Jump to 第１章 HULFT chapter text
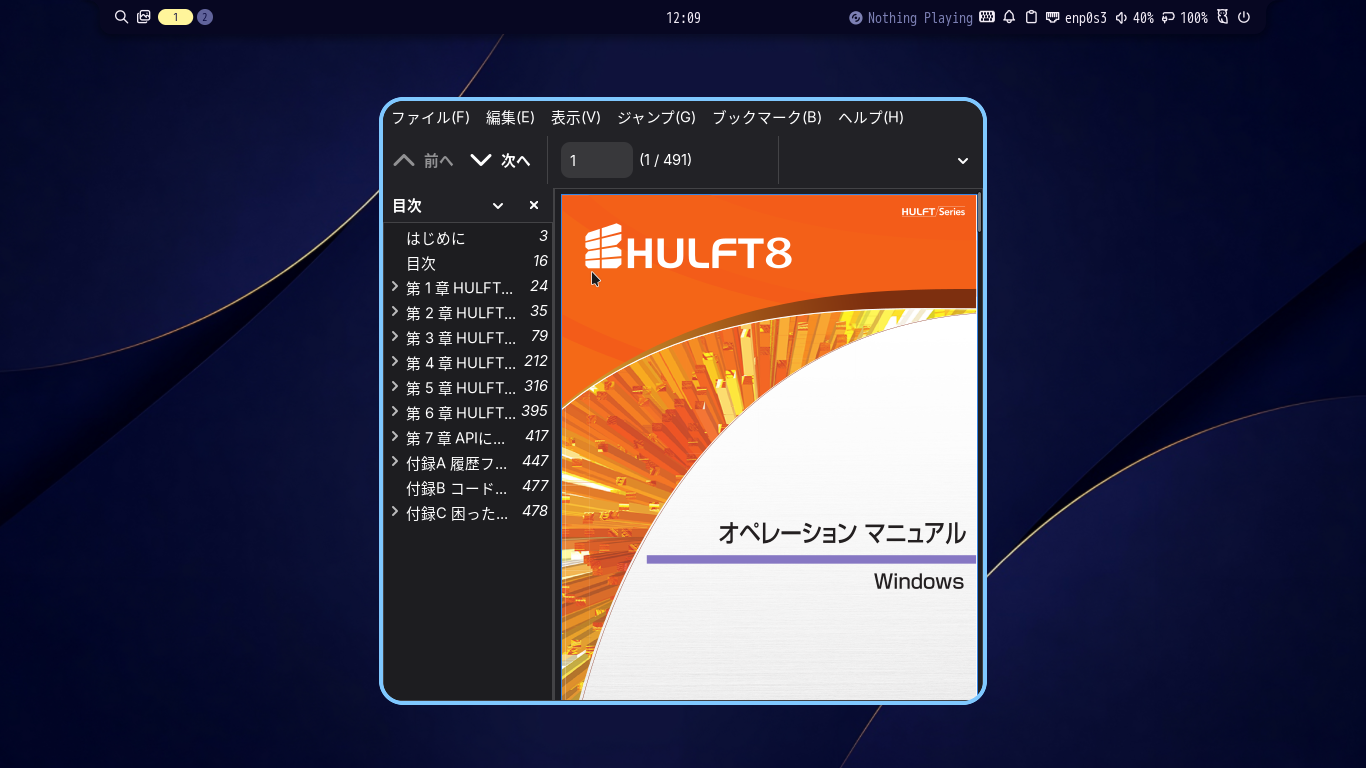The image size is (1366, 768). point(459,288)
